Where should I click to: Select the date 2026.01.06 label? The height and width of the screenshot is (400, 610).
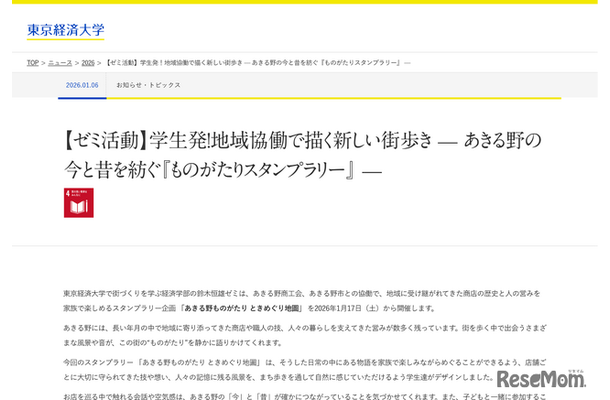click(82, 85)
